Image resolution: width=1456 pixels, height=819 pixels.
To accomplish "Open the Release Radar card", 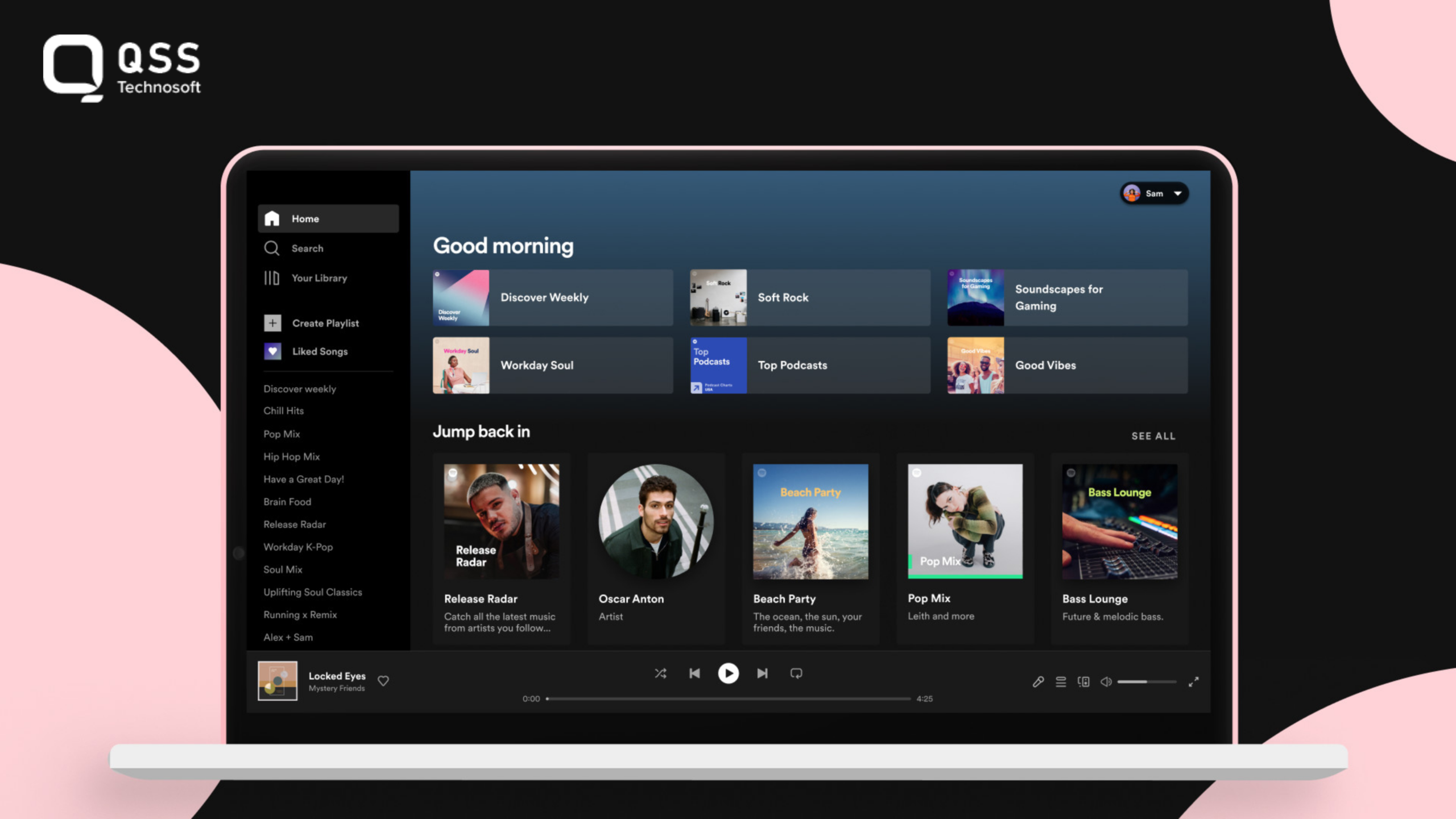I will pos(502,548).
